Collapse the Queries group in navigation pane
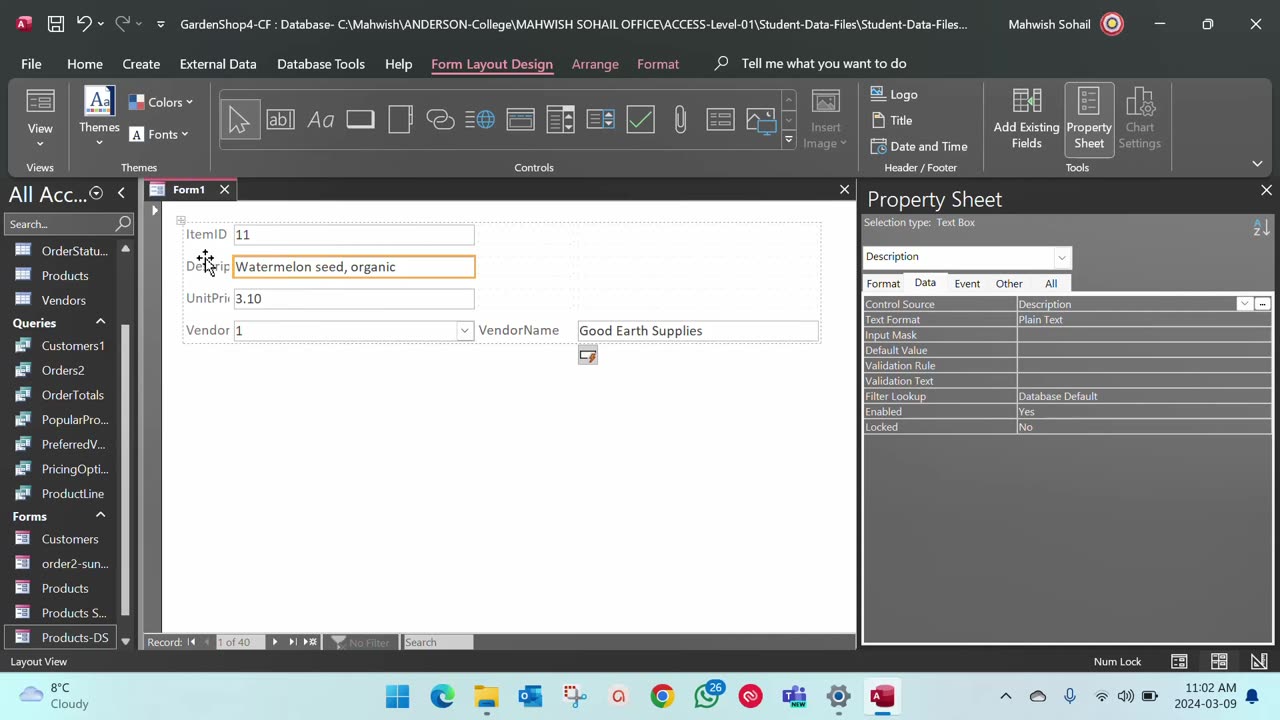1280x720 pixels. coord(100,322)
